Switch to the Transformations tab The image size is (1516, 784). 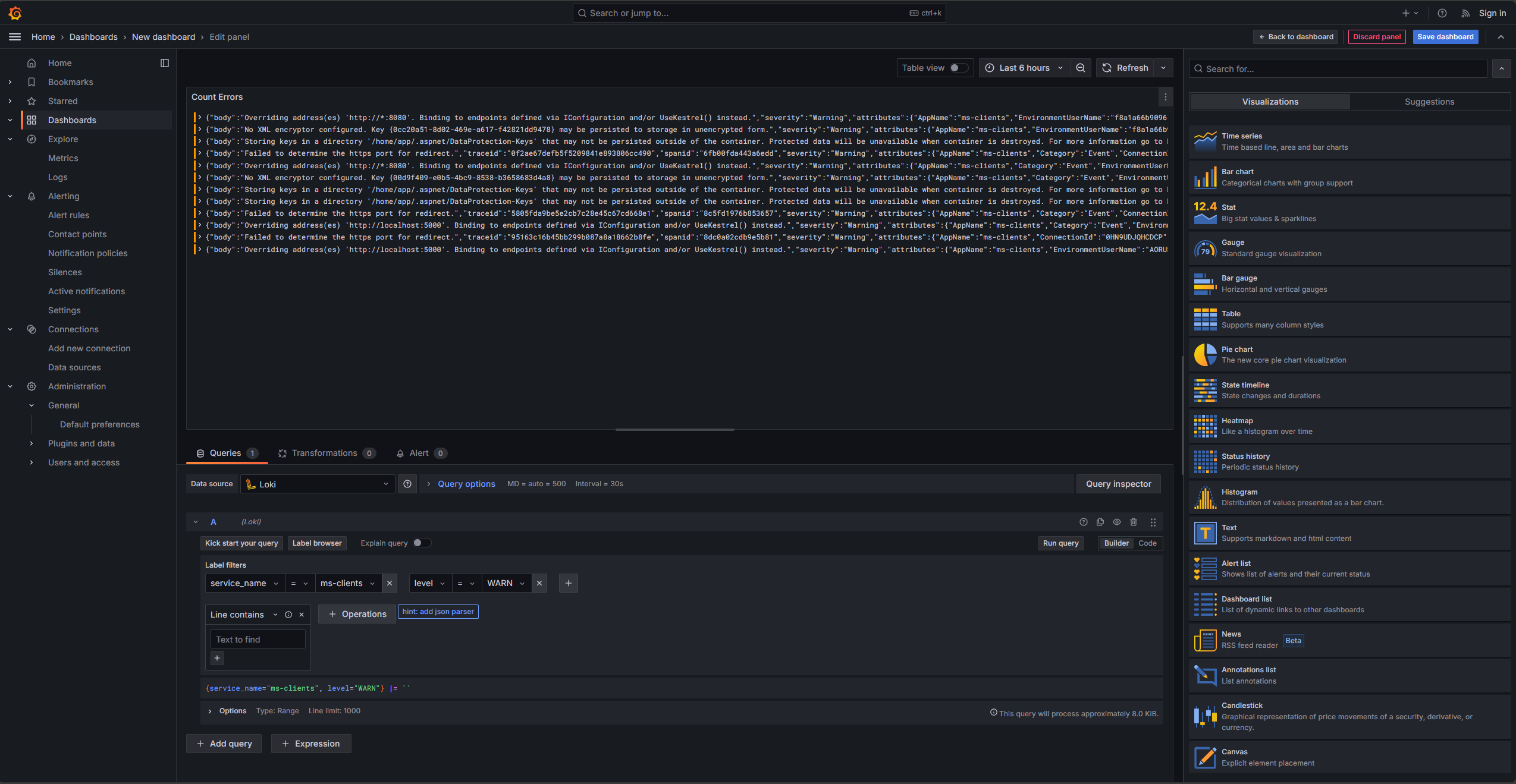point(327,453)
